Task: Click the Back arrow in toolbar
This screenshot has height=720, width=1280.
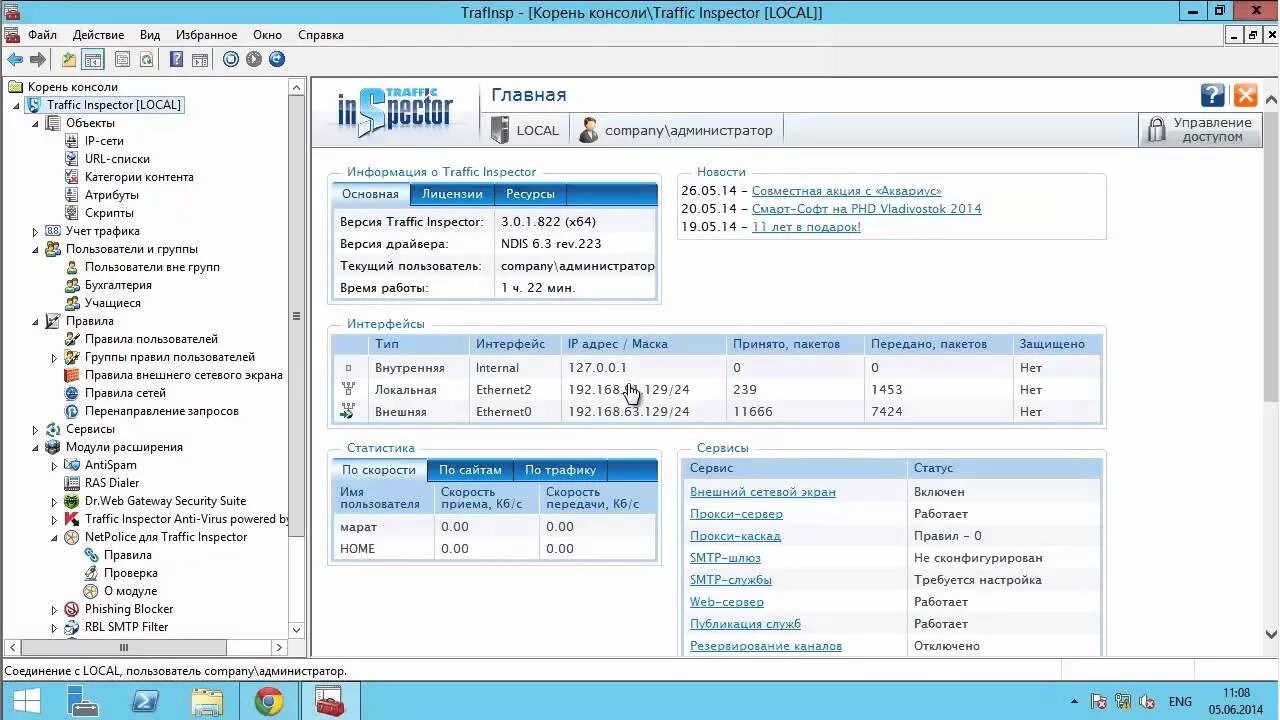Action: (x=15, y=60)
